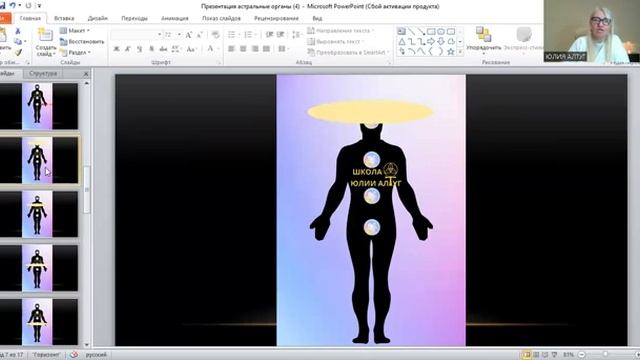Image resolution: width=640 pixels, height=360 pixels.
Task: Open the character spacing AV dropdown
Action: [x=176, y=49]
